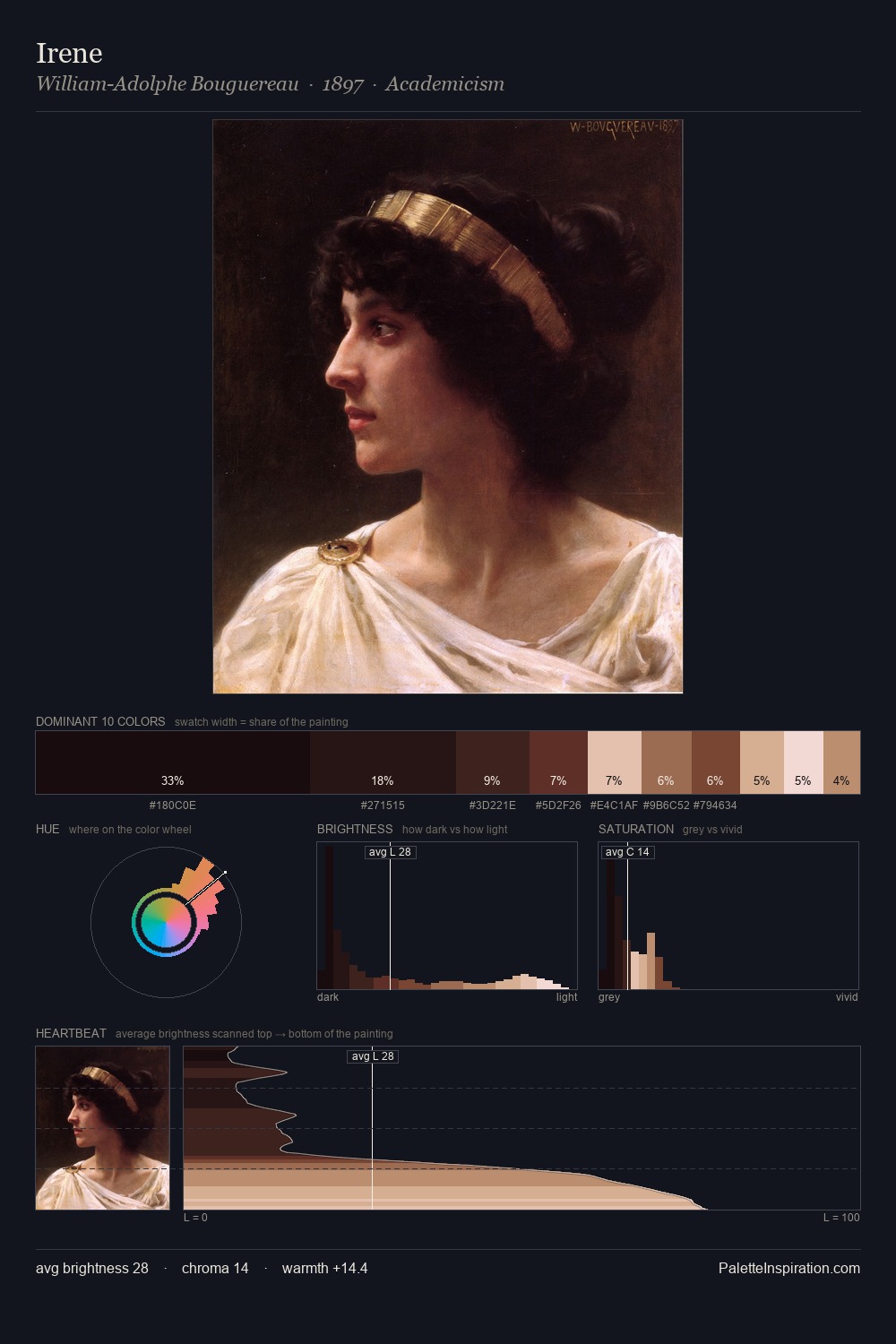
Task: Click the BRIGHTNESS section heading
Action: (355, 829)
